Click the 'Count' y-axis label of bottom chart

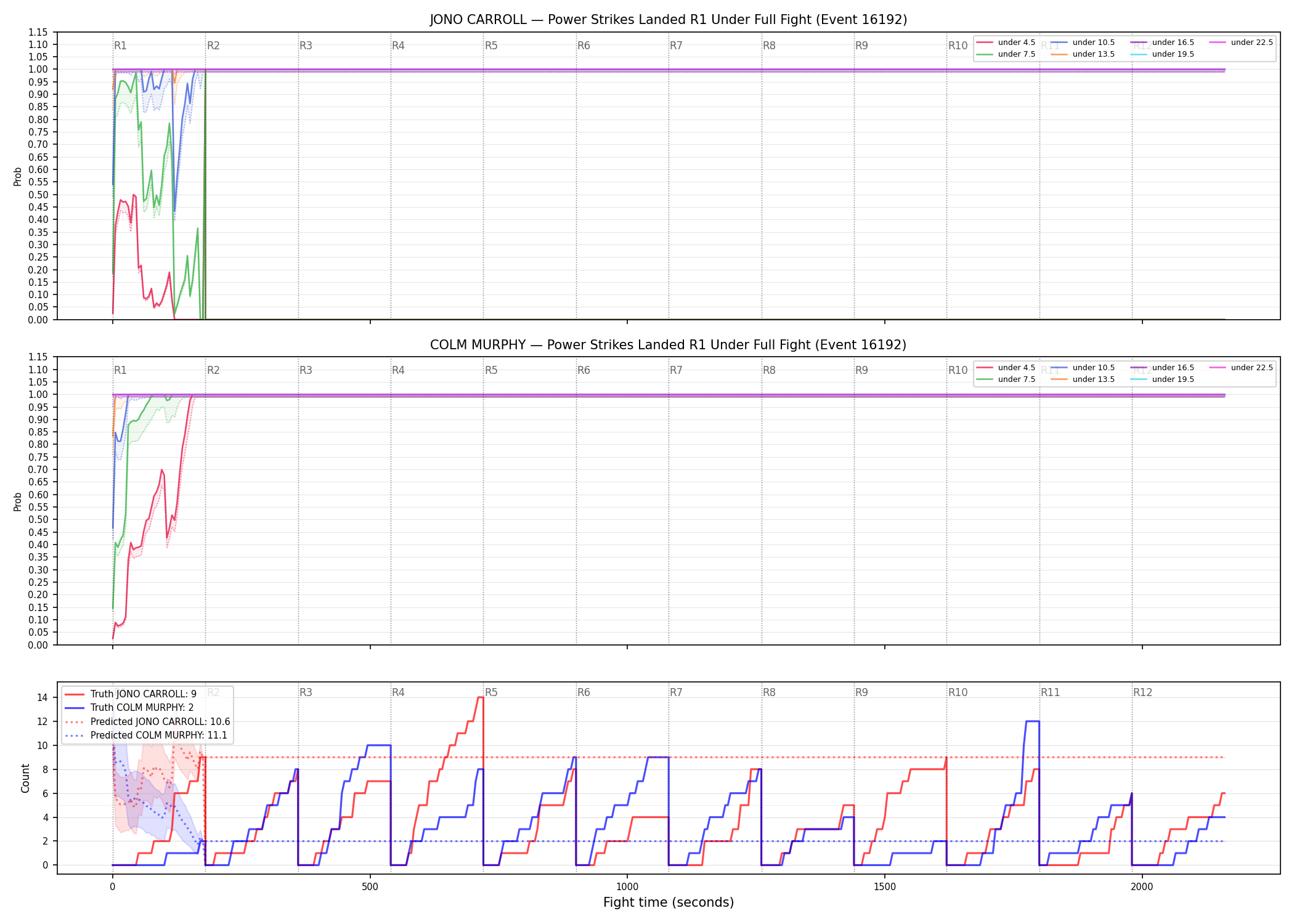point(25,778)
